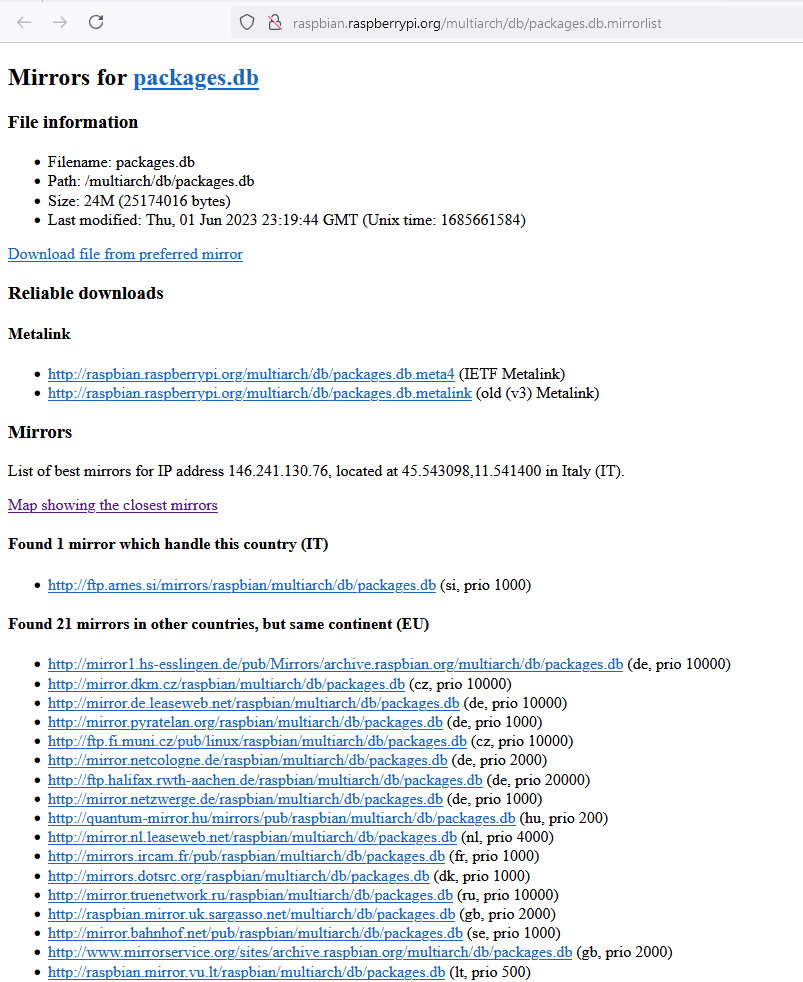Click the browser forward arrow
This screenshot has height=982, width=803.
click(60, 23)
